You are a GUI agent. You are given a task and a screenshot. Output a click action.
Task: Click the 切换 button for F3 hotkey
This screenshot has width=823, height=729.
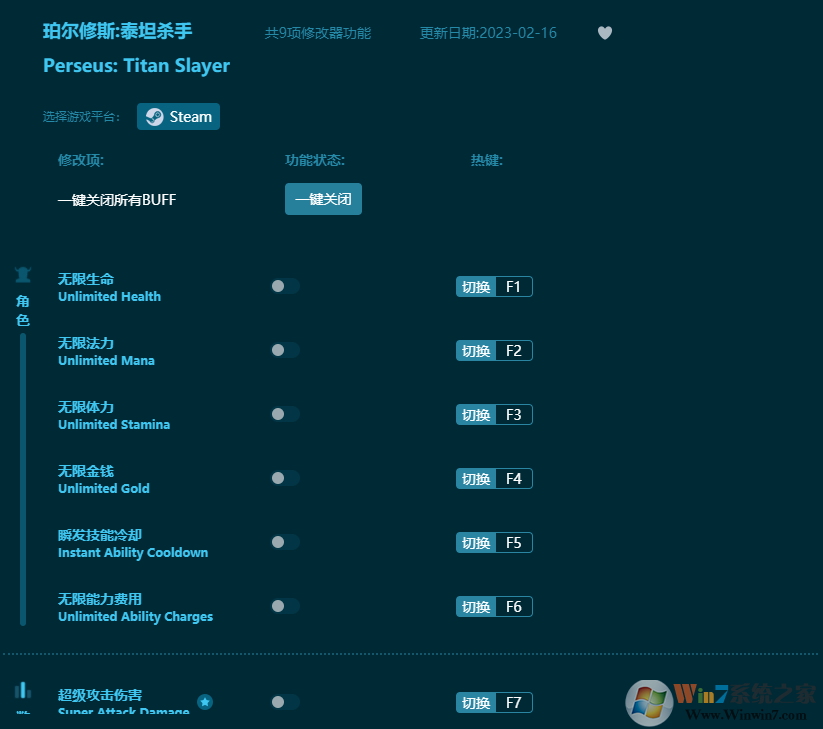476,415
